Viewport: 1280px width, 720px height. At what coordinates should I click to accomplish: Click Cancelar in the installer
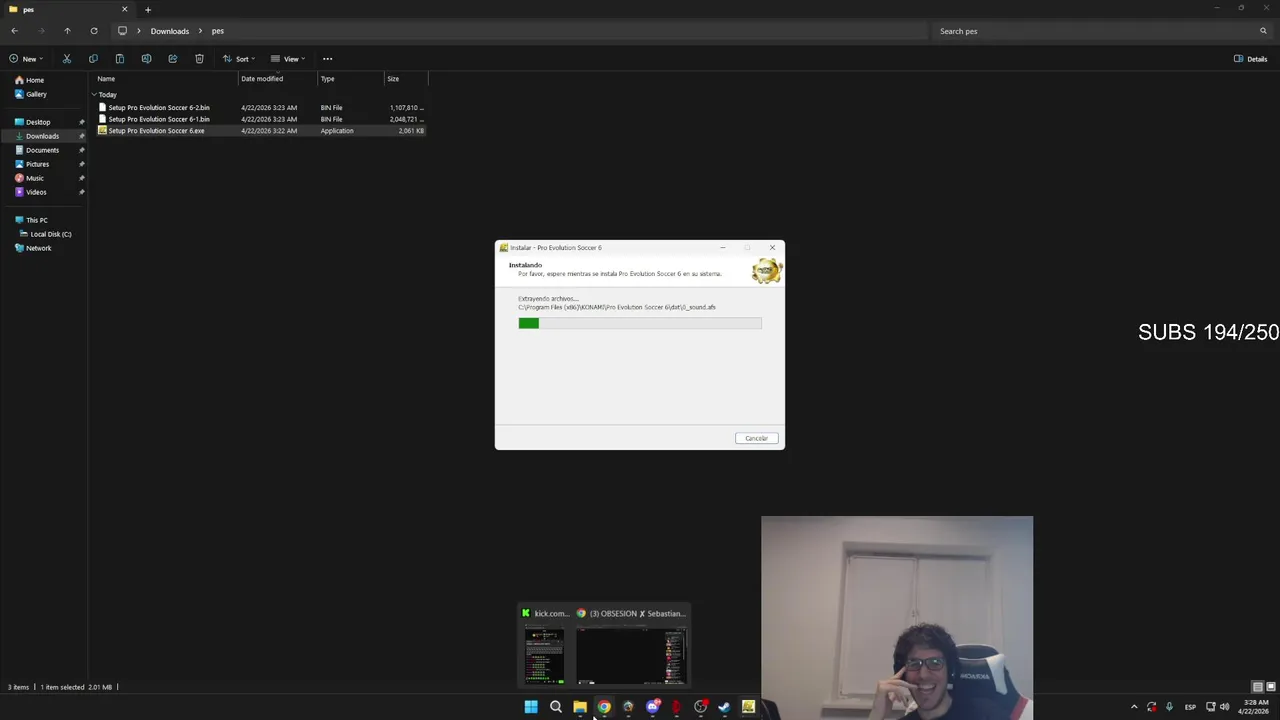click(756, 438)
